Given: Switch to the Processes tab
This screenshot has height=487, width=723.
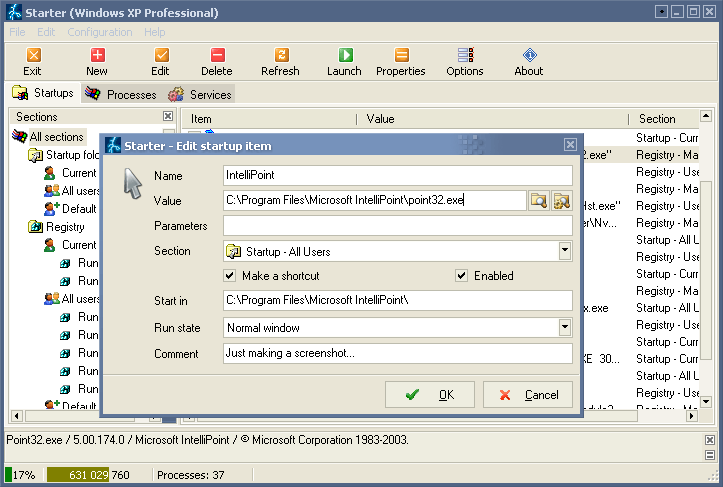Looking at the screenshot, I should (121, 94).
